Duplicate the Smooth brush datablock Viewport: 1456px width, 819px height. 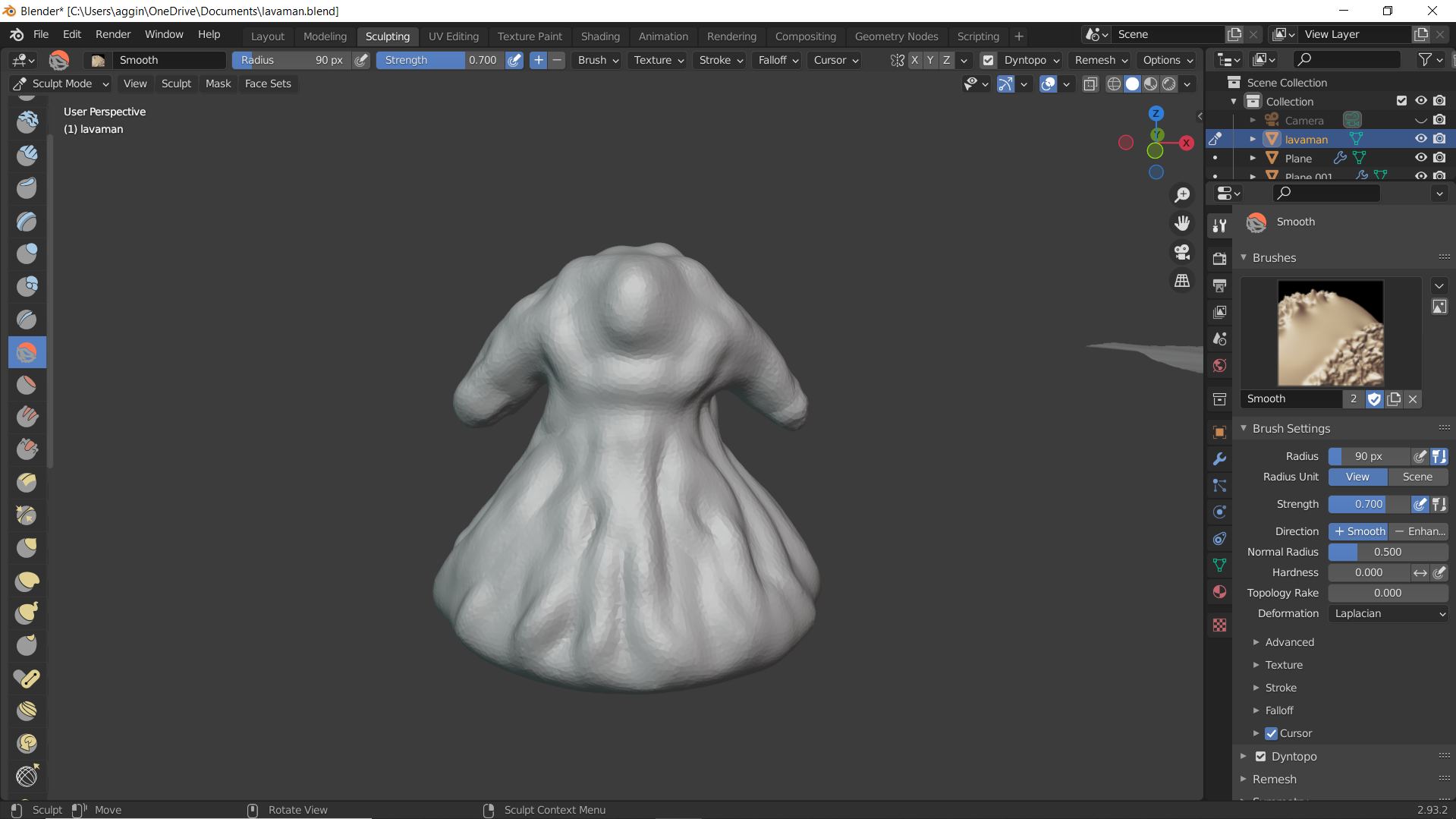point(1394,398)
